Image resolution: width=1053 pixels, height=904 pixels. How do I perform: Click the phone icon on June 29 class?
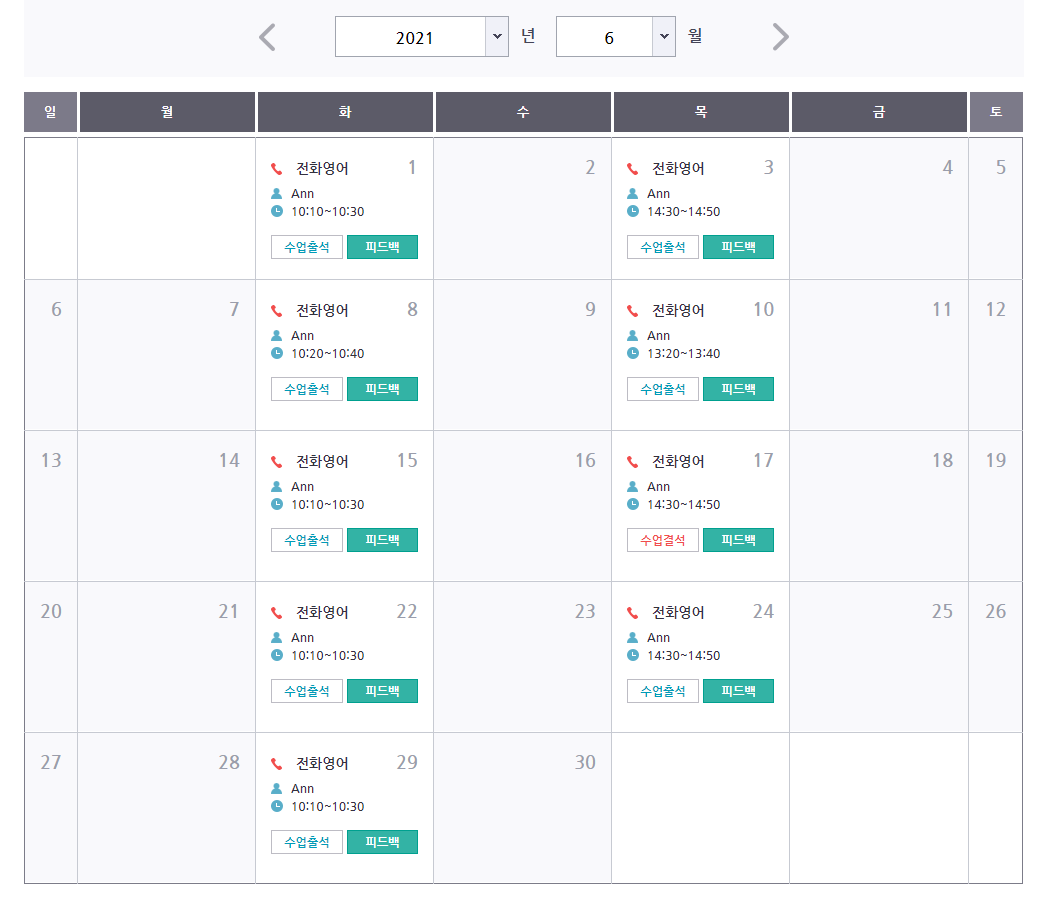pyautogui.click(x=276, y=764)
